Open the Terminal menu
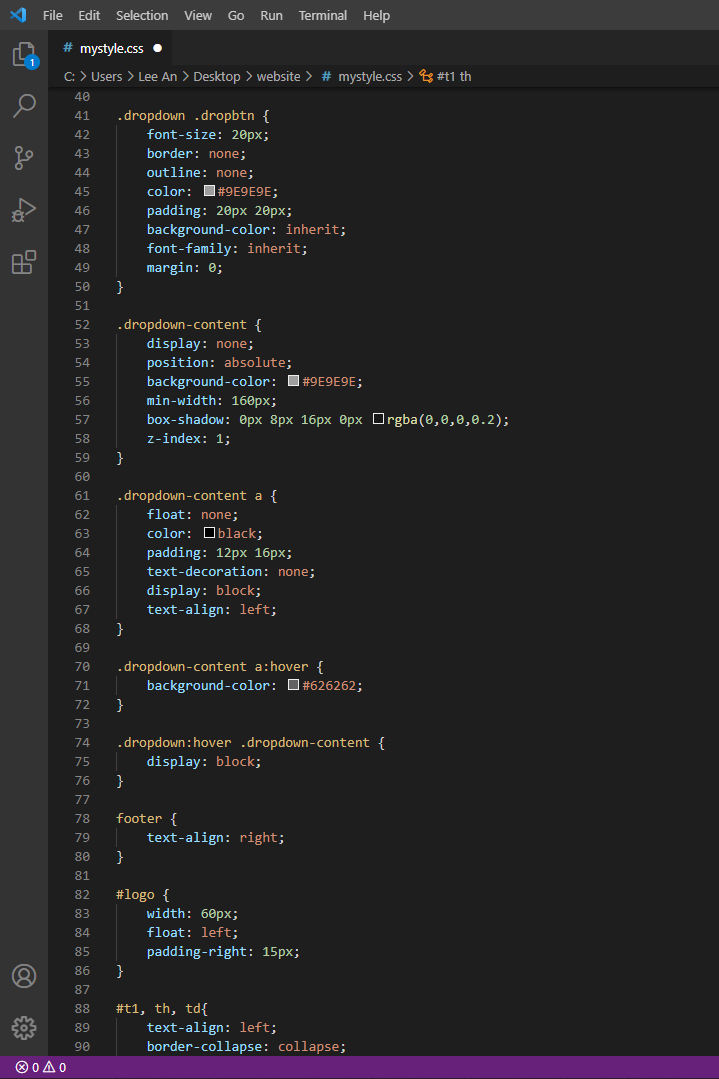The width and height of the screenshot is (719, 1079). (x=323, y=16)
